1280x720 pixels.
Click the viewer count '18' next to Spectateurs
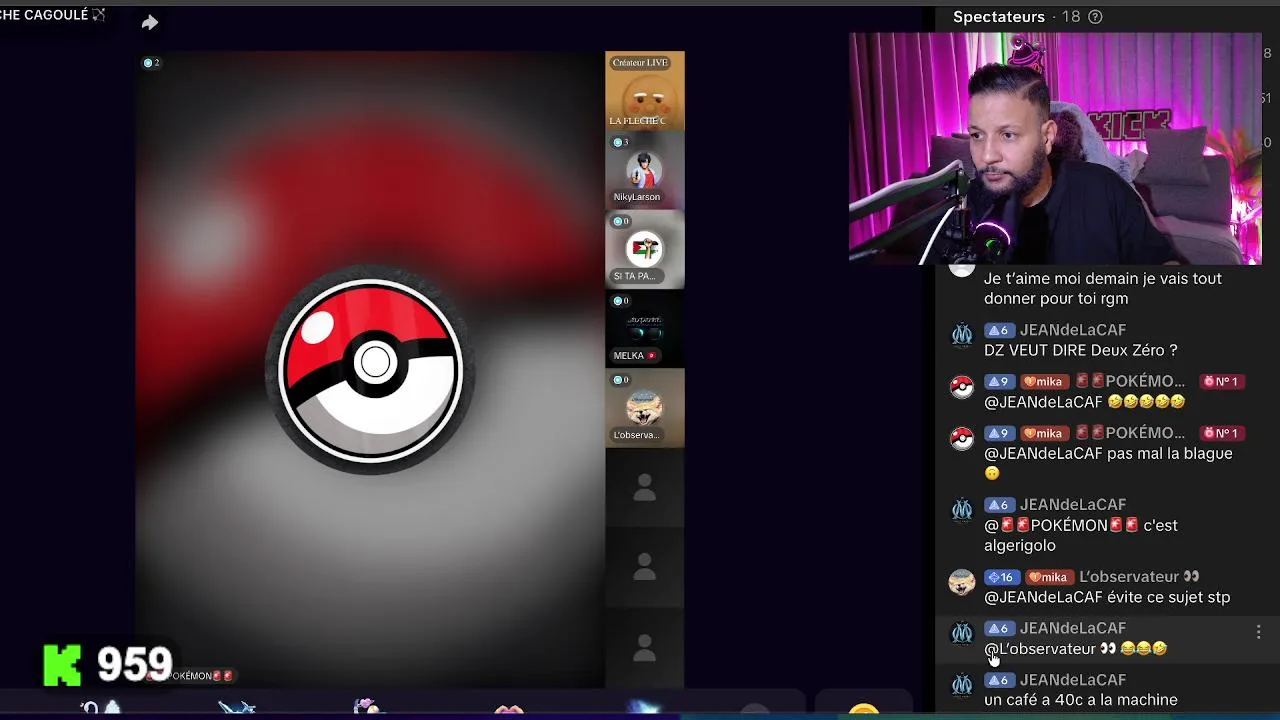click(x=1071, y=17)
